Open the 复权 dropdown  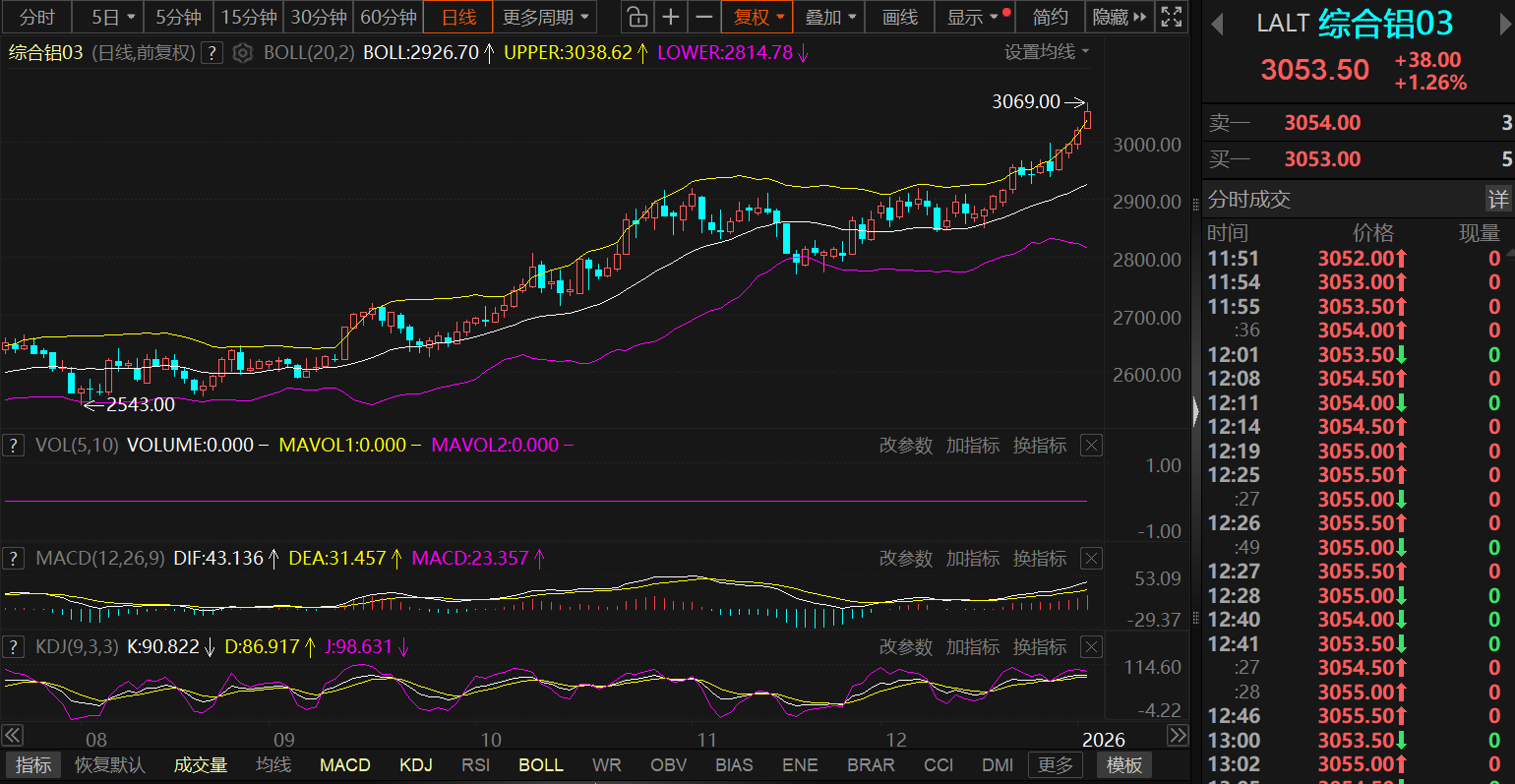coord(759,17)
